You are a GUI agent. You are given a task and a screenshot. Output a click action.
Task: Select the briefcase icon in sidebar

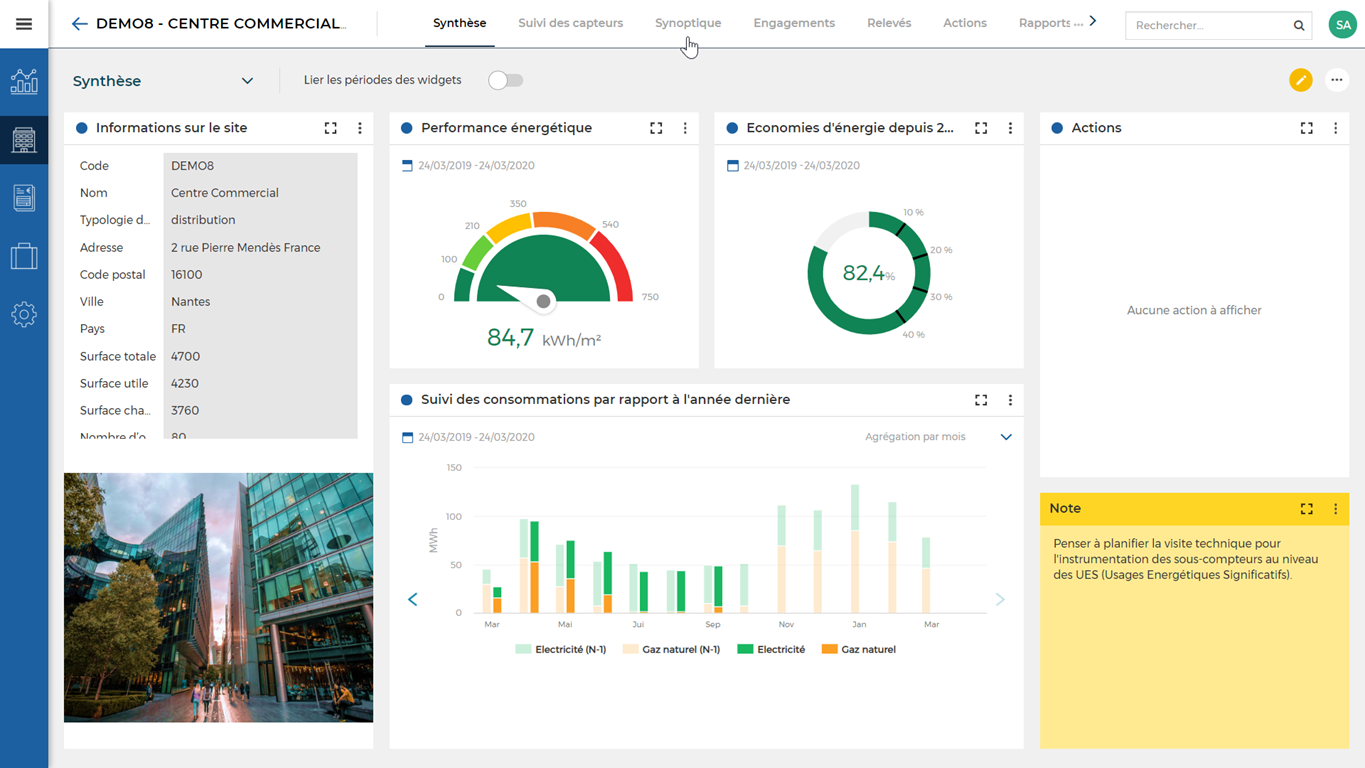24,257
